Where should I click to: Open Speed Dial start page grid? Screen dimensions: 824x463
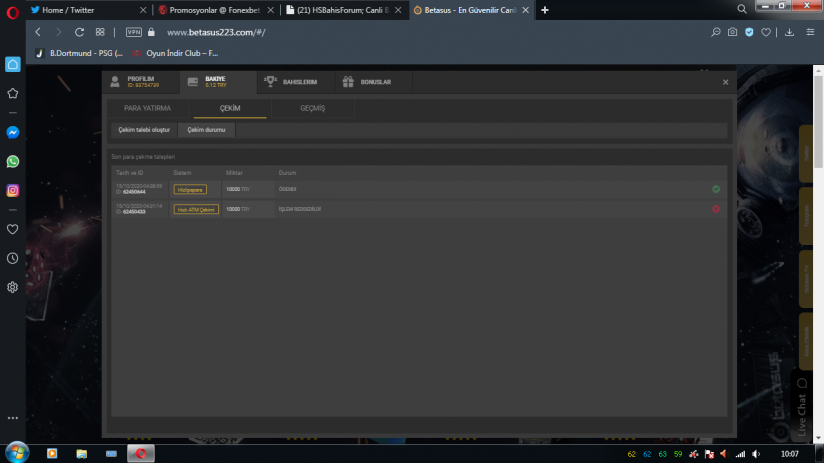pos(100,32)
